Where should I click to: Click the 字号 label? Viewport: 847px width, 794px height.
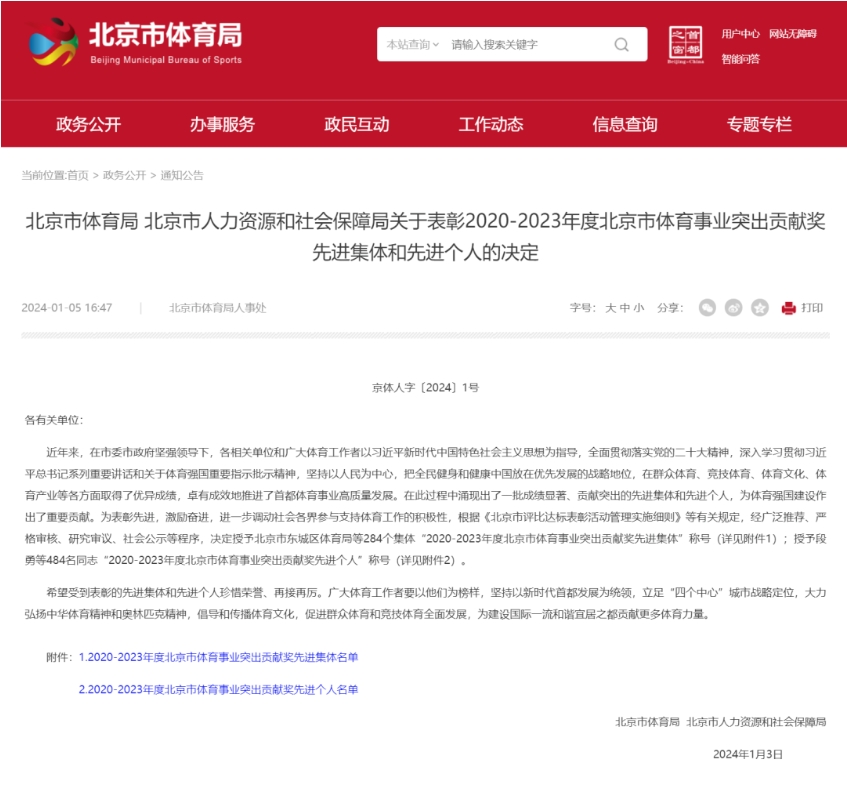pyautogui.click(x=582, y=308)
